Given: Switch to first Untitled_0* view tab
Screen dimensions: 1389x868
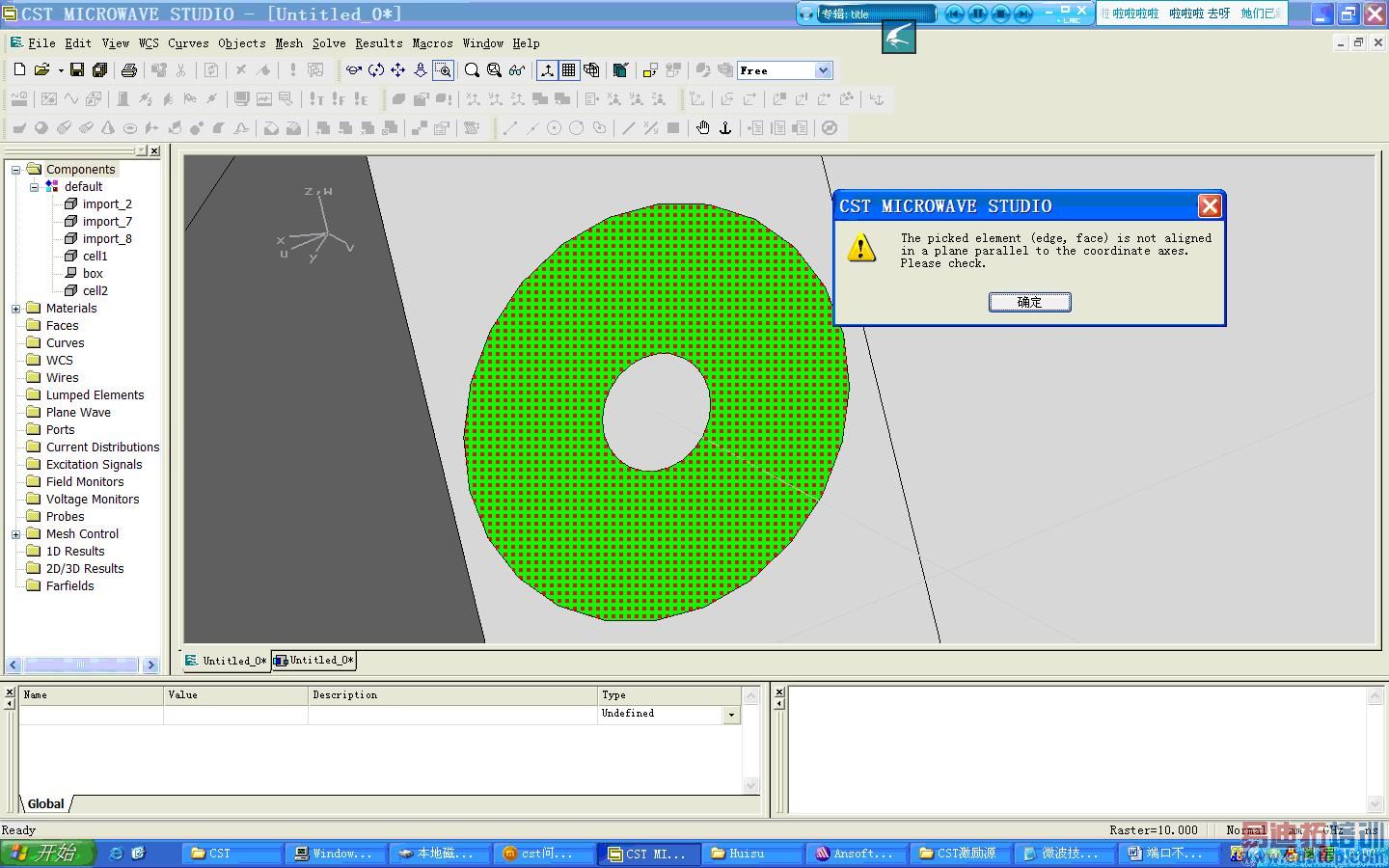Looking at the screenshot, I should [227, 661].
